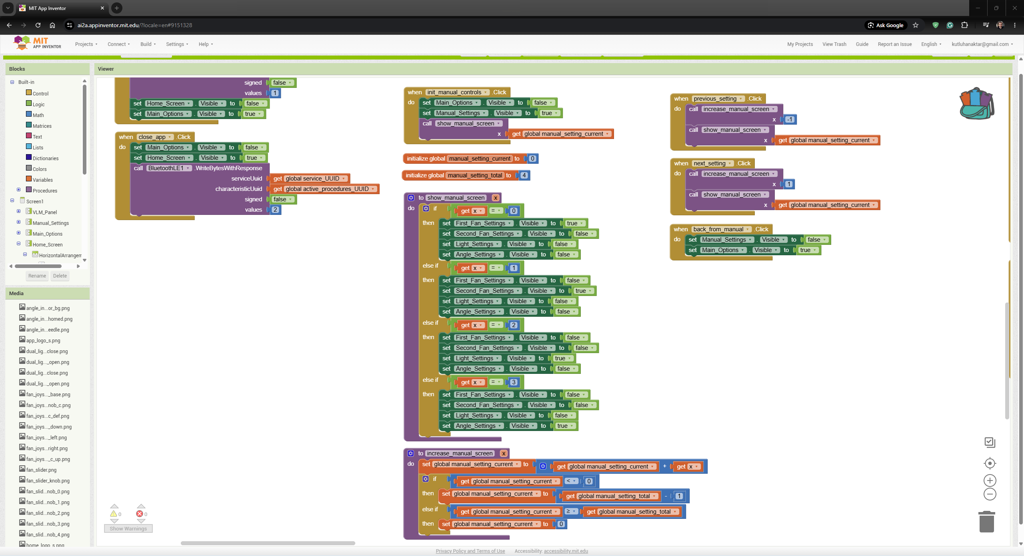Bookmark the page with the star icon
This screenshot has height=556, width=1024.
[x=916, y=25]
